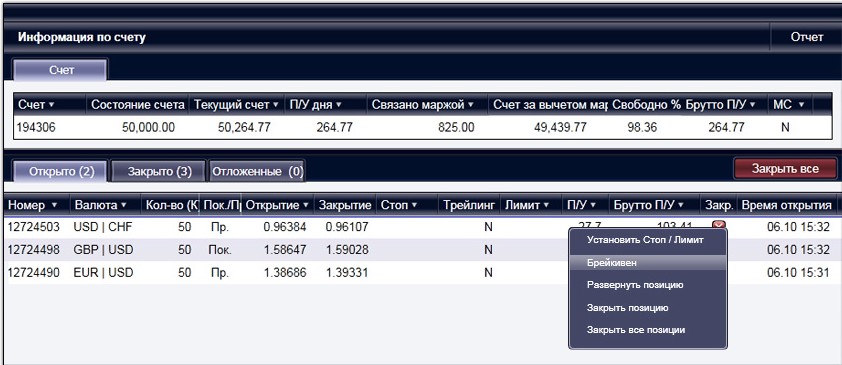Open Брутто П/У account column arrow
Viewport: 842px width, 365px height.
[x=752, y=105]
